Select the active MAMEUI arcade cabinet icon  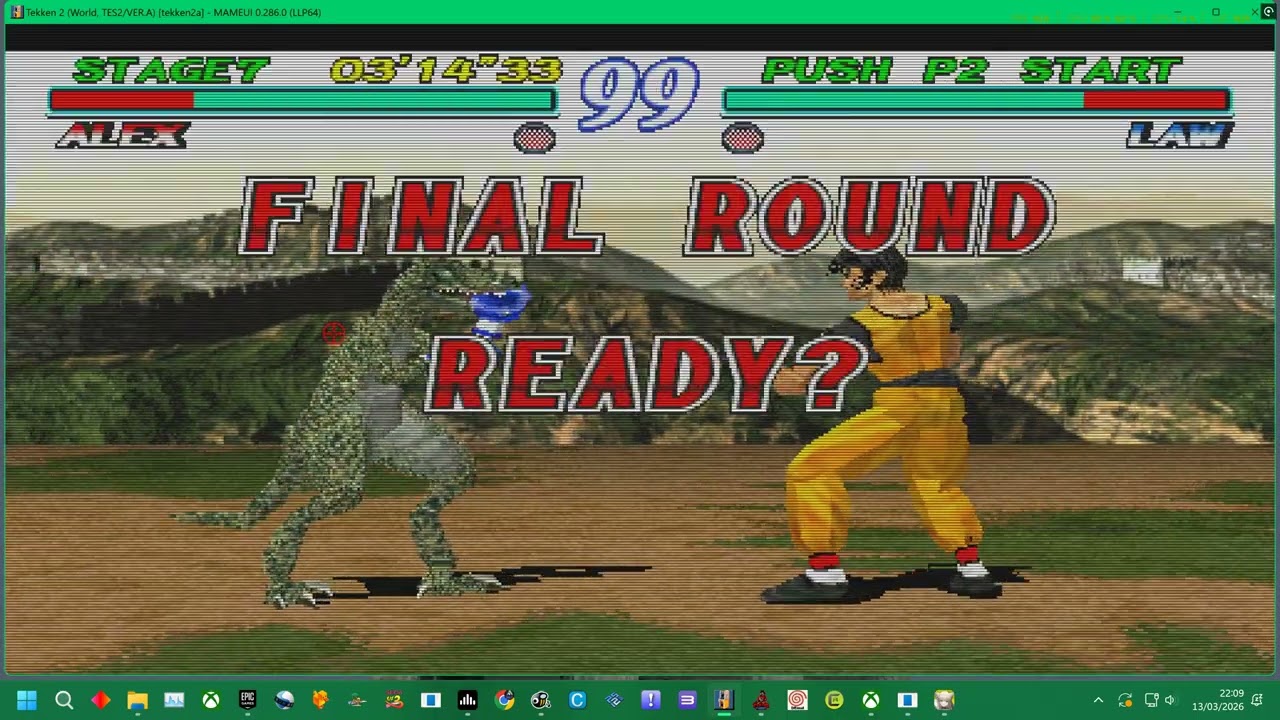click(724, 700)
